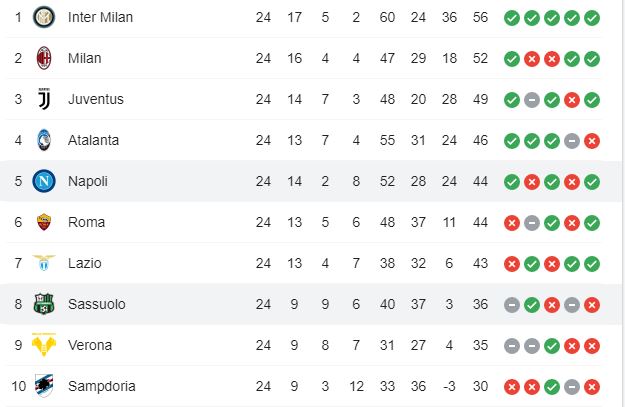Viewport: 625px width, 407px height.
Task: Open the Napoli team name link
Action: 88,181
